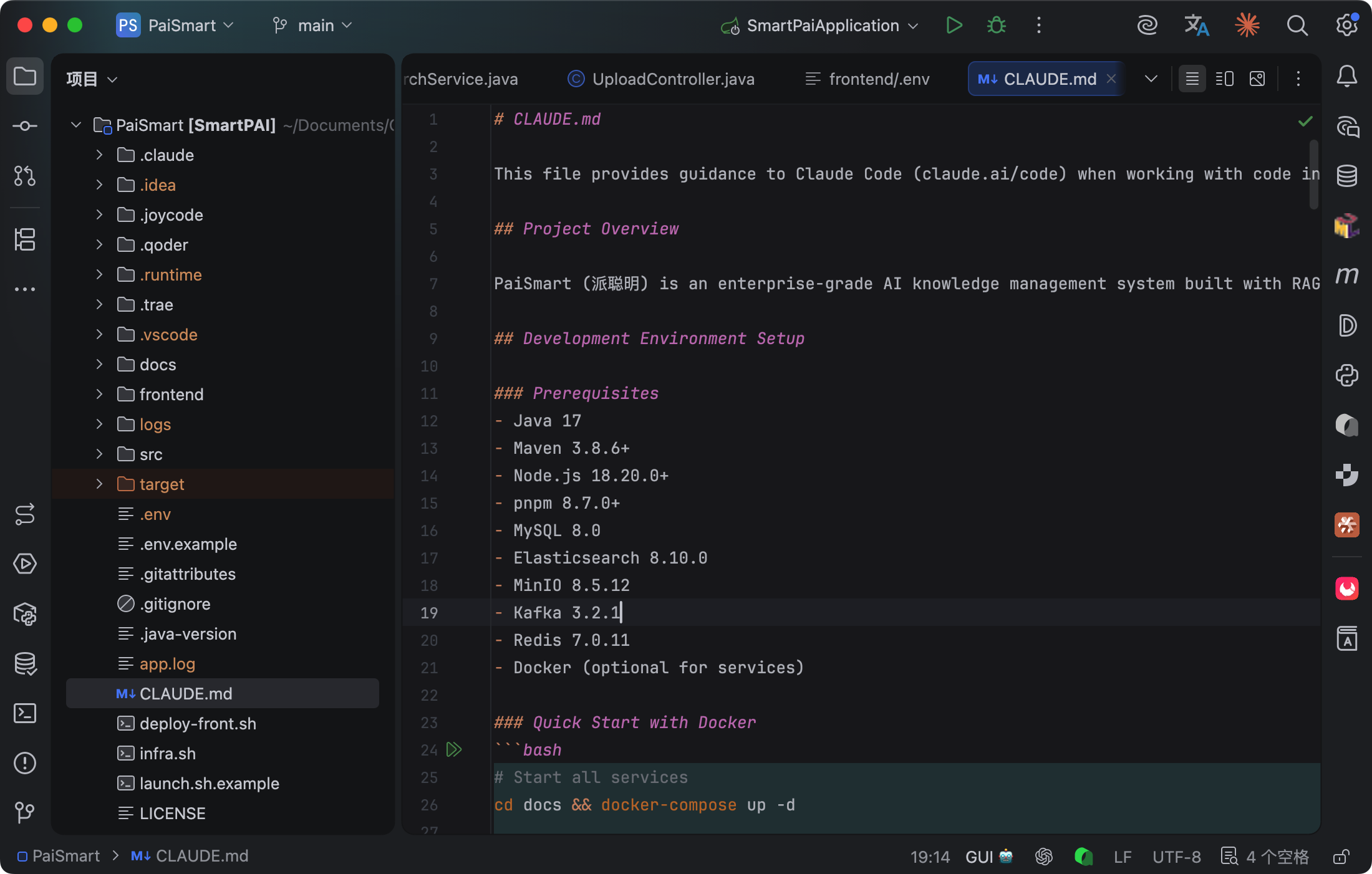The image size is (1372, 874).
Task: Run the bash code block from the gutter
Action: point(454,749)
